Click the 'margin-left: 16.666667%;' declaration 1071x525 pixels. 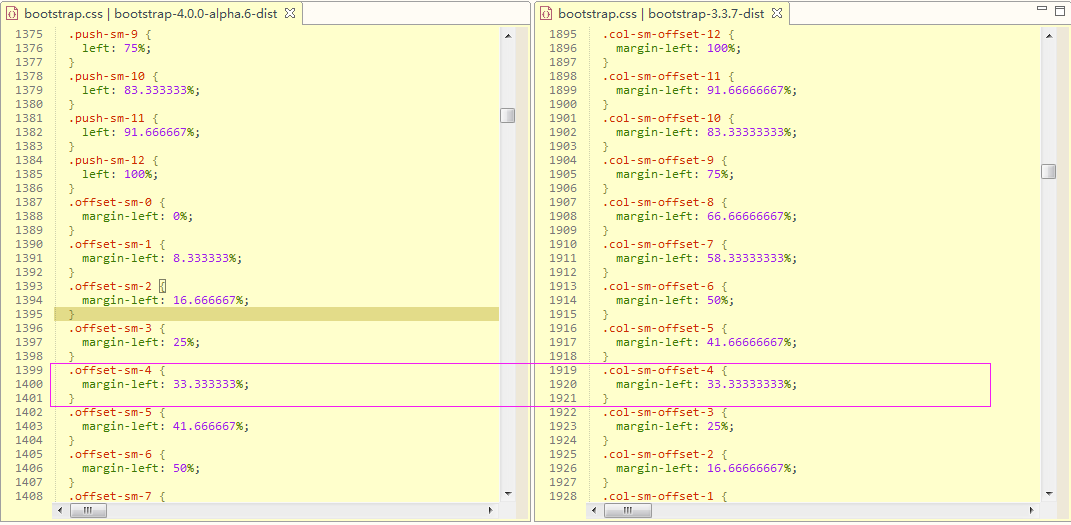[165, 300]
